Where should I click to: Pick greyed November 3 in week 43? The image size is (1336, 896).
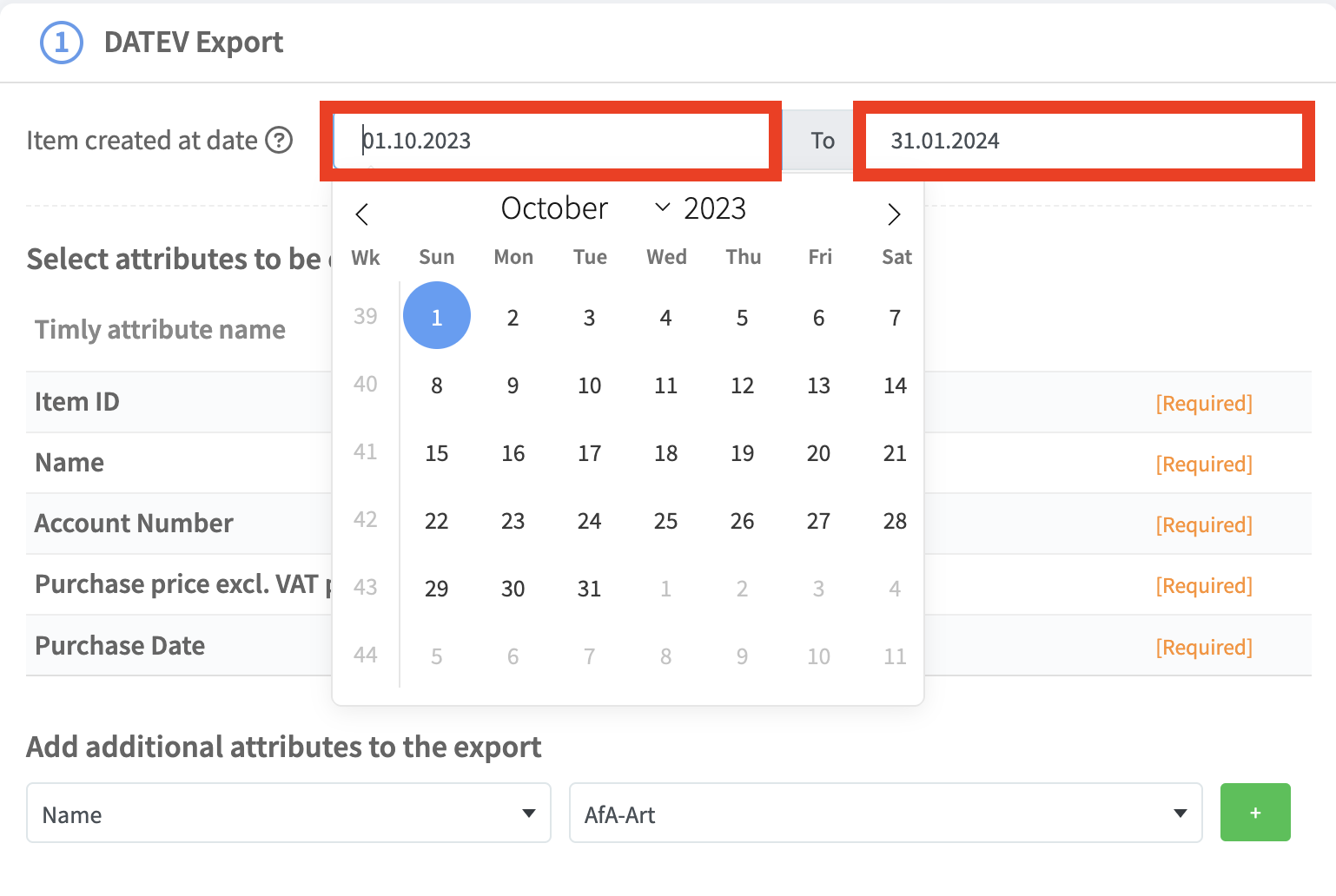click(x=819, y=589)
